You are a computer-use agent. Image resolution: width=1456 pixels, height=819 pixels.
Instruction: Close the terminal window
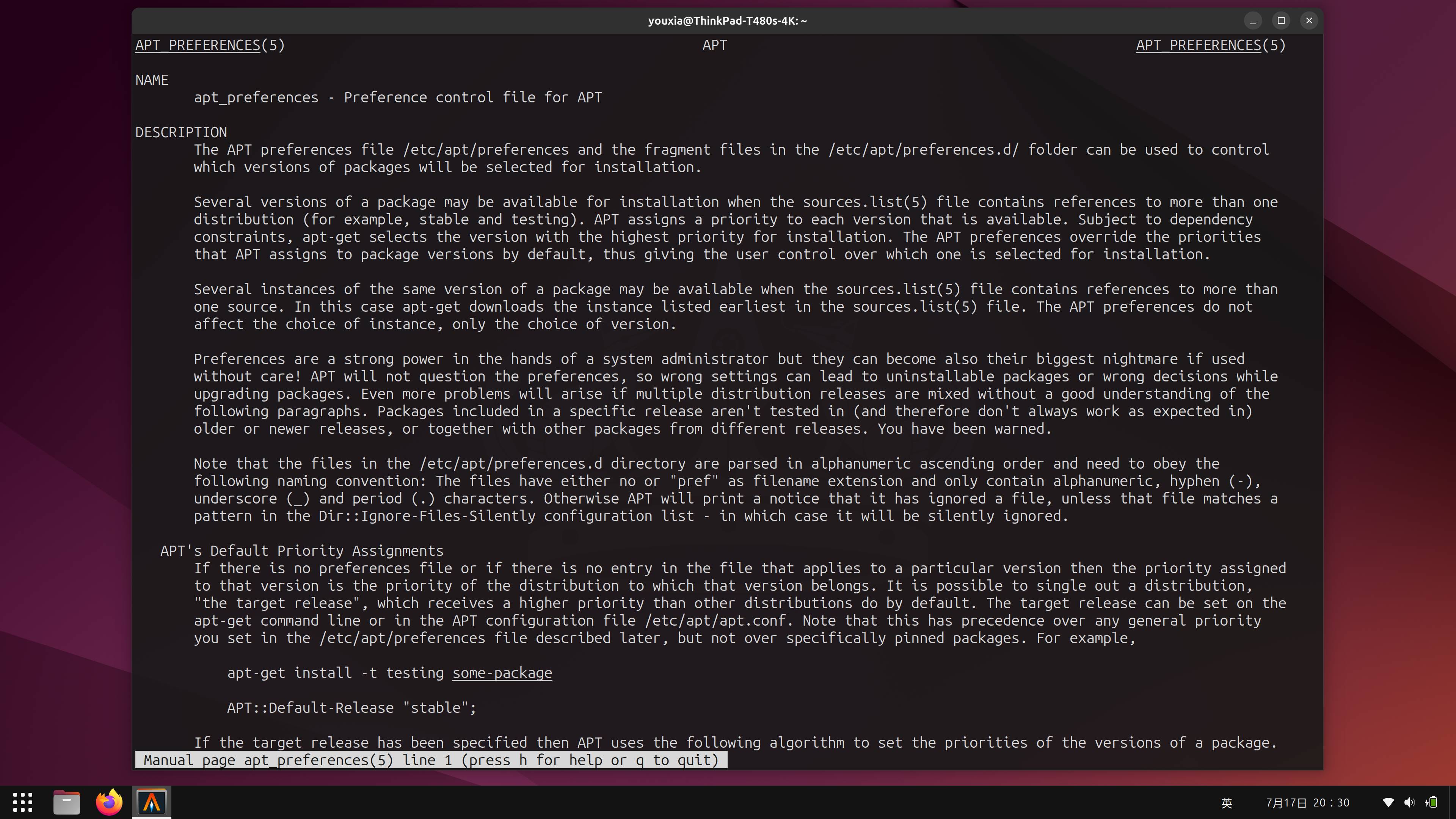click(x=1309, y=21)
